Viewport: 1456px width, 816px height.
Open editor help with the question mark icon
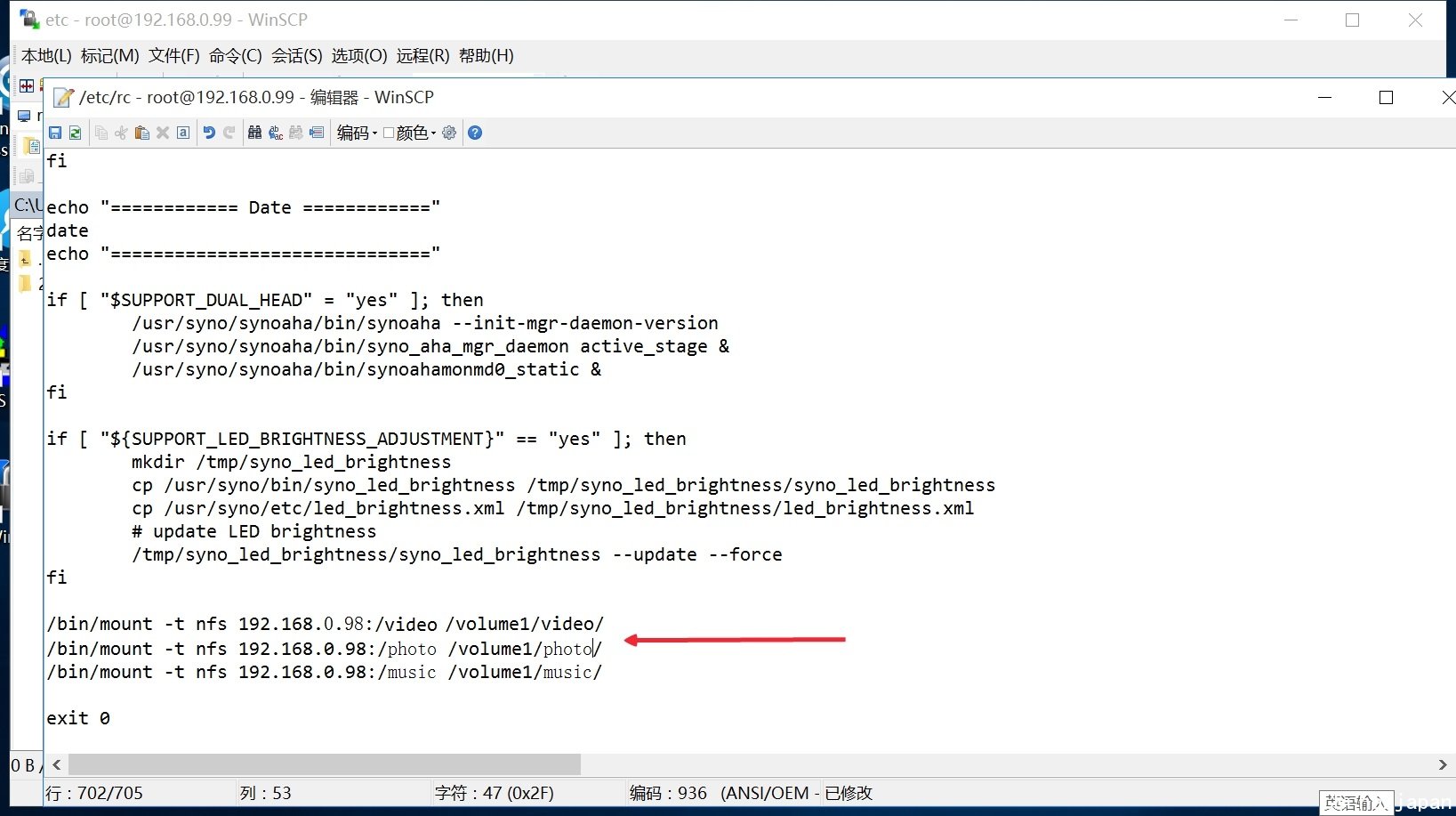point(475,133)
